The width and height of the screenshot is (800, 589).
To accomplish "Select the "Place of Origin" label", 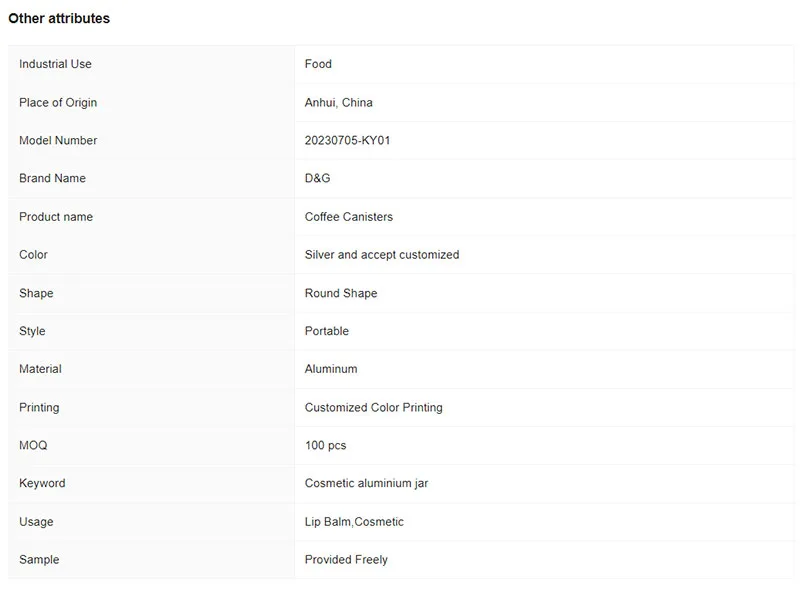I will 58,102.
